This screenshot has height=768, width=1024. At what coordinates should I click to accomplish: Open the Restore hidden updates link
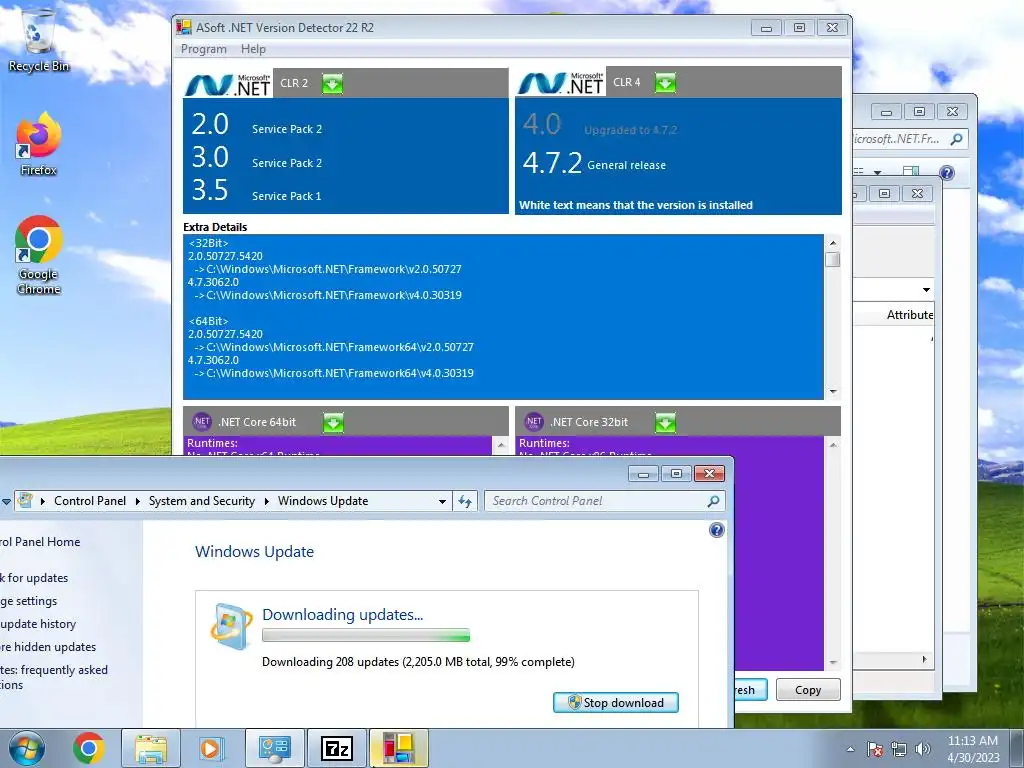48,647
